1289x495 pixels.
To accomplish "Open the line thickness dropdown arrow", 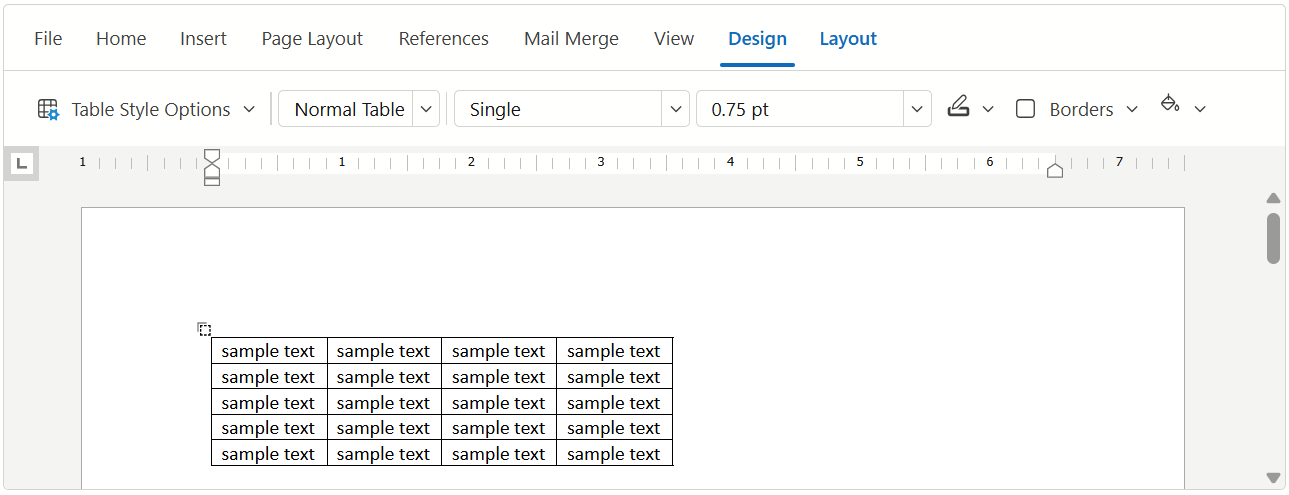I will pyautogui.click(x=918, y=109).
